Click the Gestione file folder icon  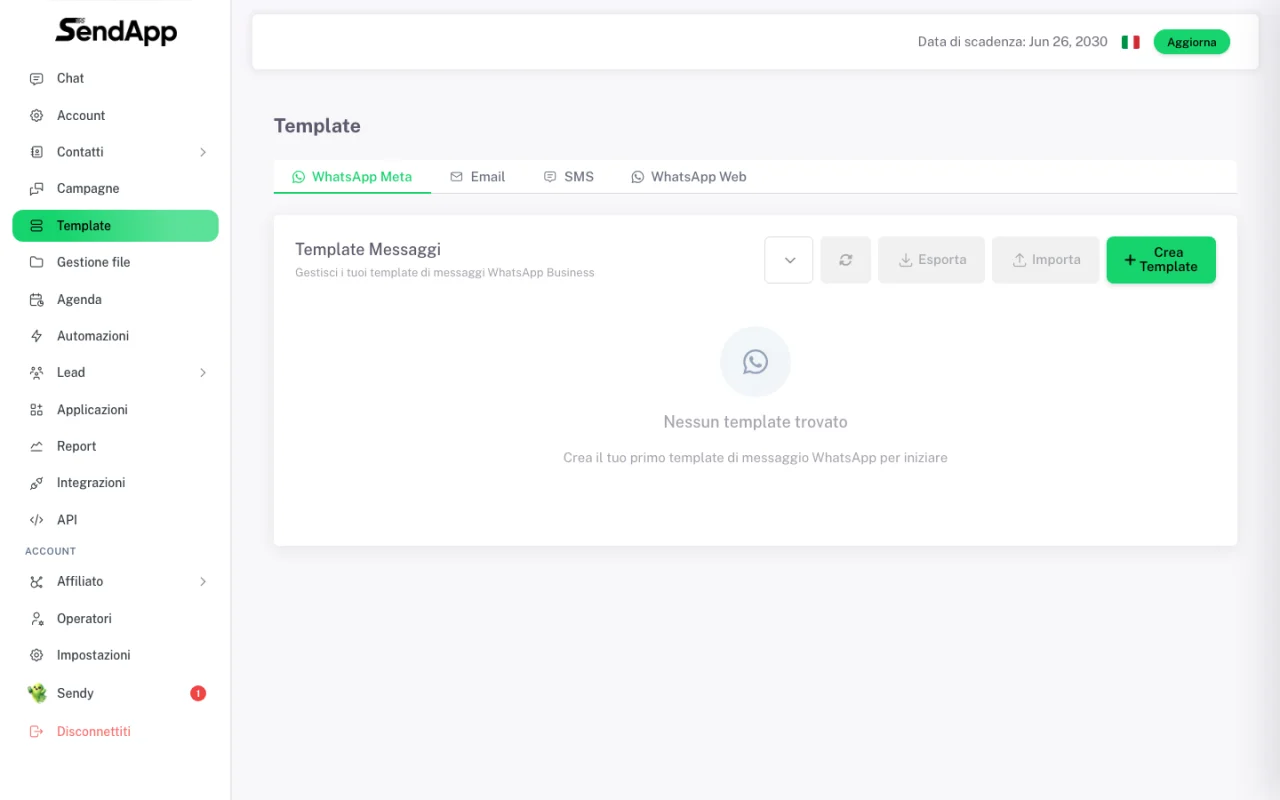(37, 262)
